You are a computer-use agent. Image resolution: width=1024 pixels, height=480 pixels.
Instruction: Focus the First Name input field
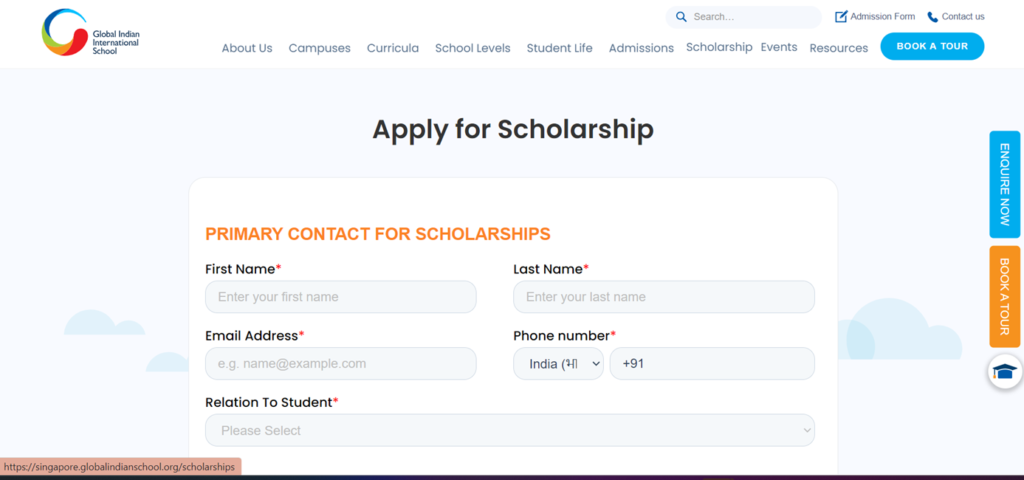pos(341,297)
